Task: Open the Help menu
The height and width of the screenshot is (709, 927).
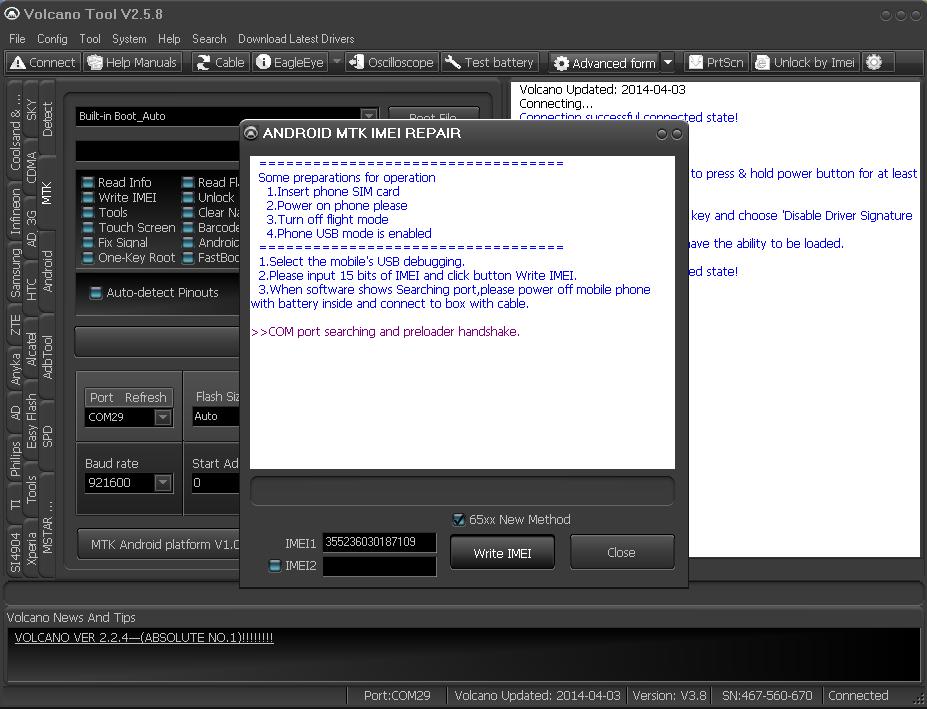Action: [169, 39]
